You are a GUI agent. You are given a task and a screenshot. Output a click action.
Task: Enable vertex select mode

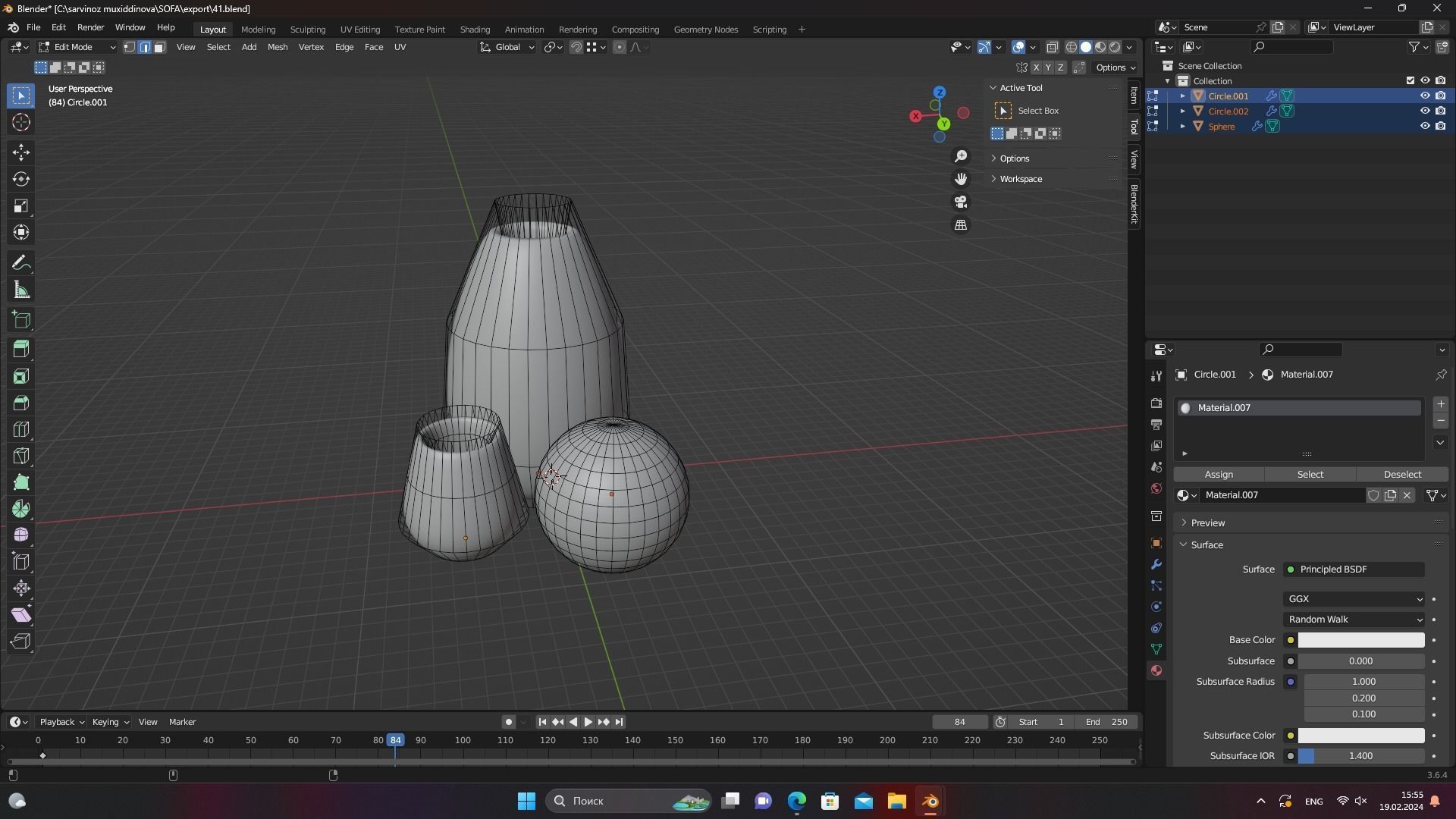tap(130, 47)
